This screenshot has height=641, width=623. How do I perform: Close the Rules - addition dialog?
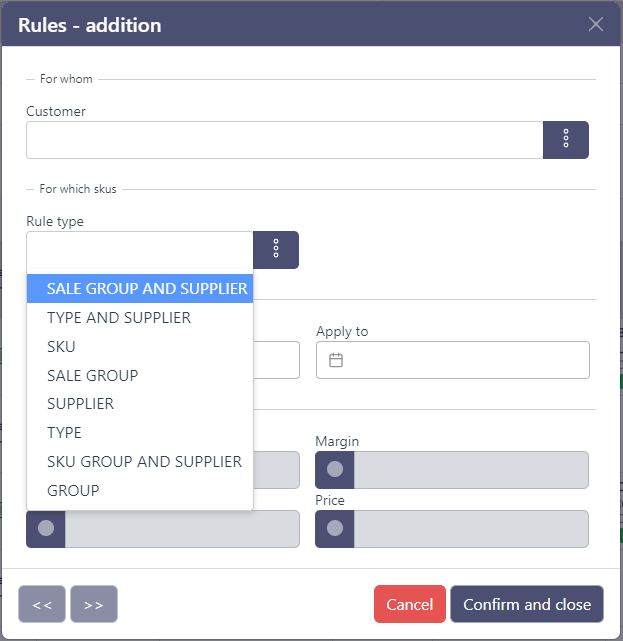coord(596,24)
